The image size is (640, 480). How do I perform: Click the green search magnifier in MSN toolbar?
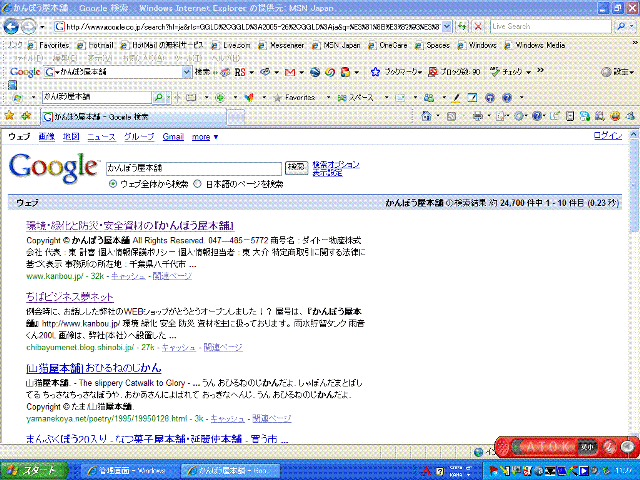coord(158,97)
